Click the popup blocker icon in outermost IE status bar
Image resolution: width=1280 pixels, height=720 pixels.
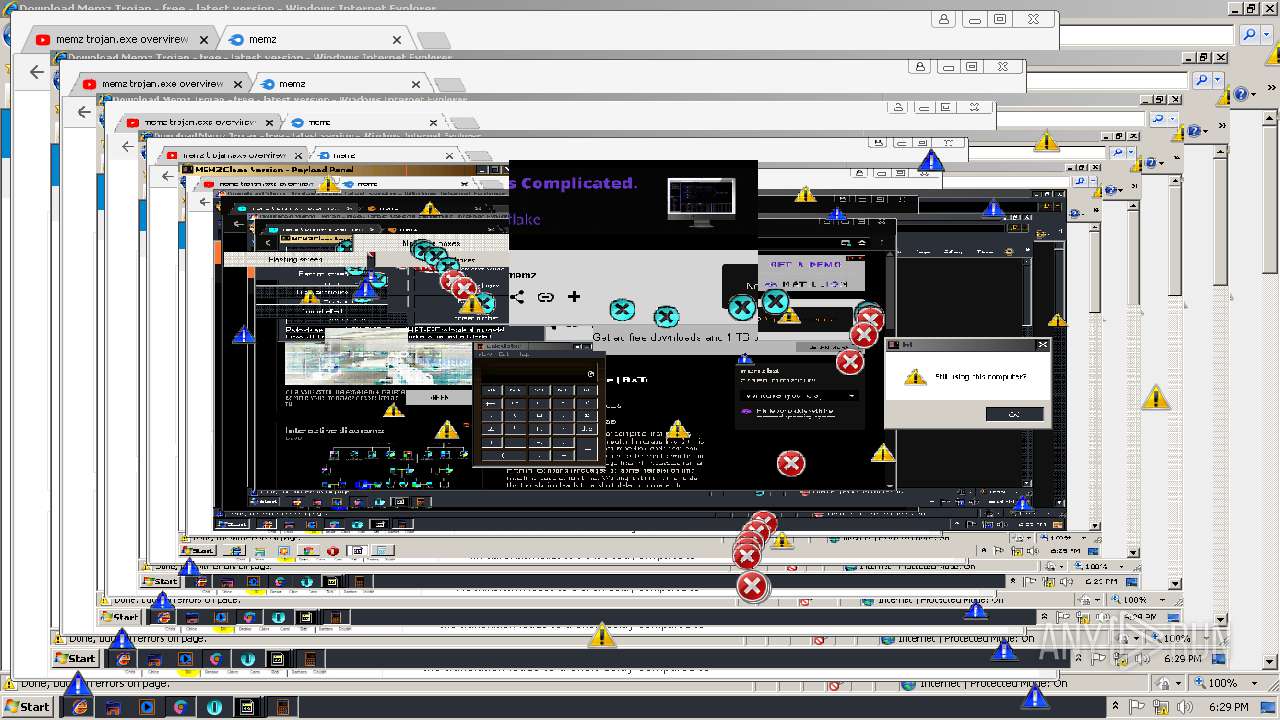pyautogui.click(x=836, y=684)
